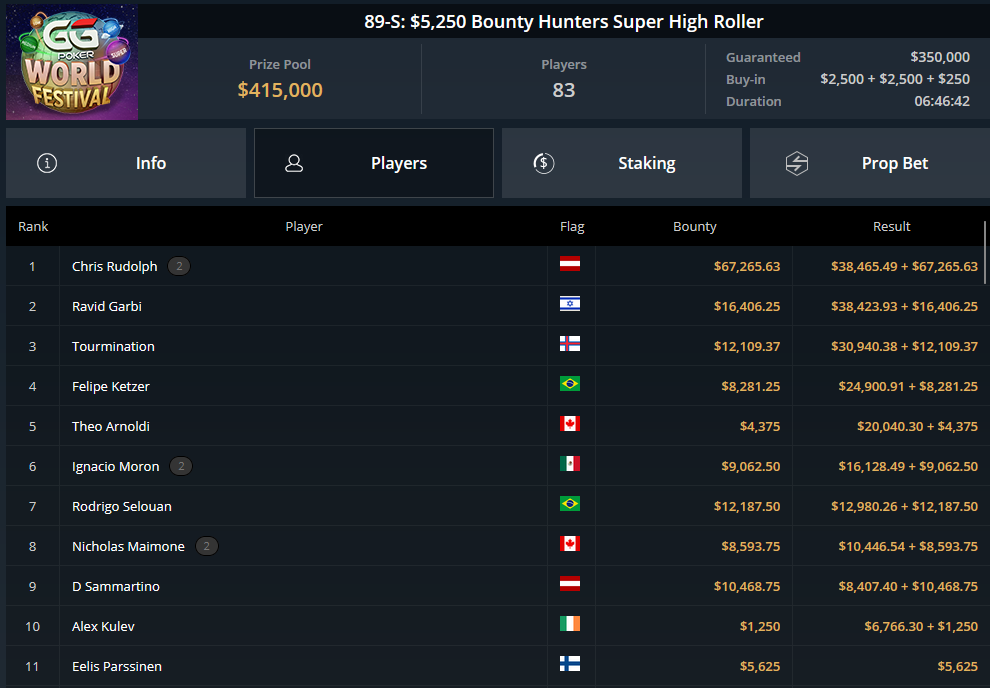The image size is (990, 688).
Task: Click rank number 10 in the table
Action: pyautogui.click(x=32, y=626)
